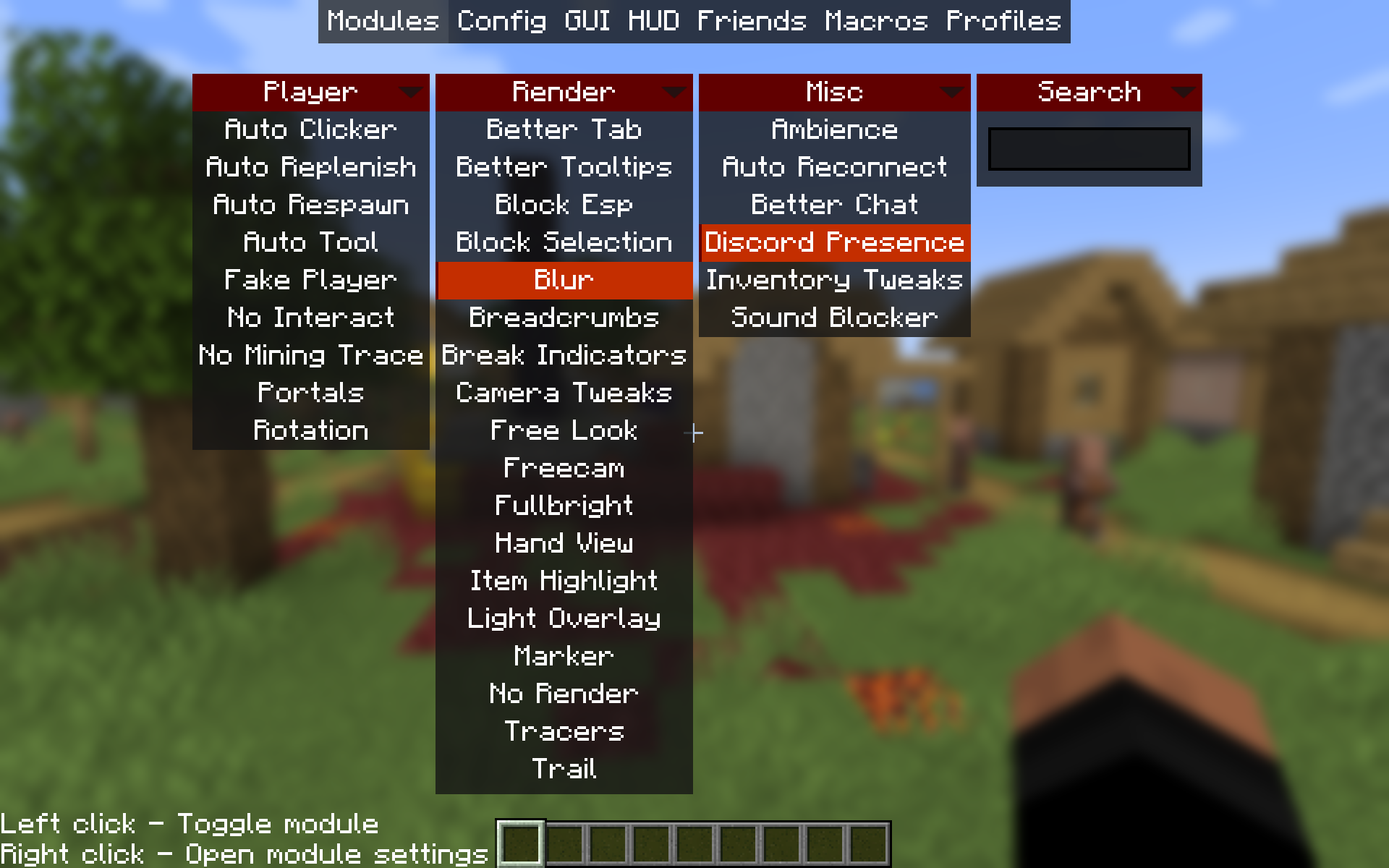Image resolution: width=1389 pixels, height=868 pixels.
Task: Select the Light Overlay module icon
Action: point(564,616)
